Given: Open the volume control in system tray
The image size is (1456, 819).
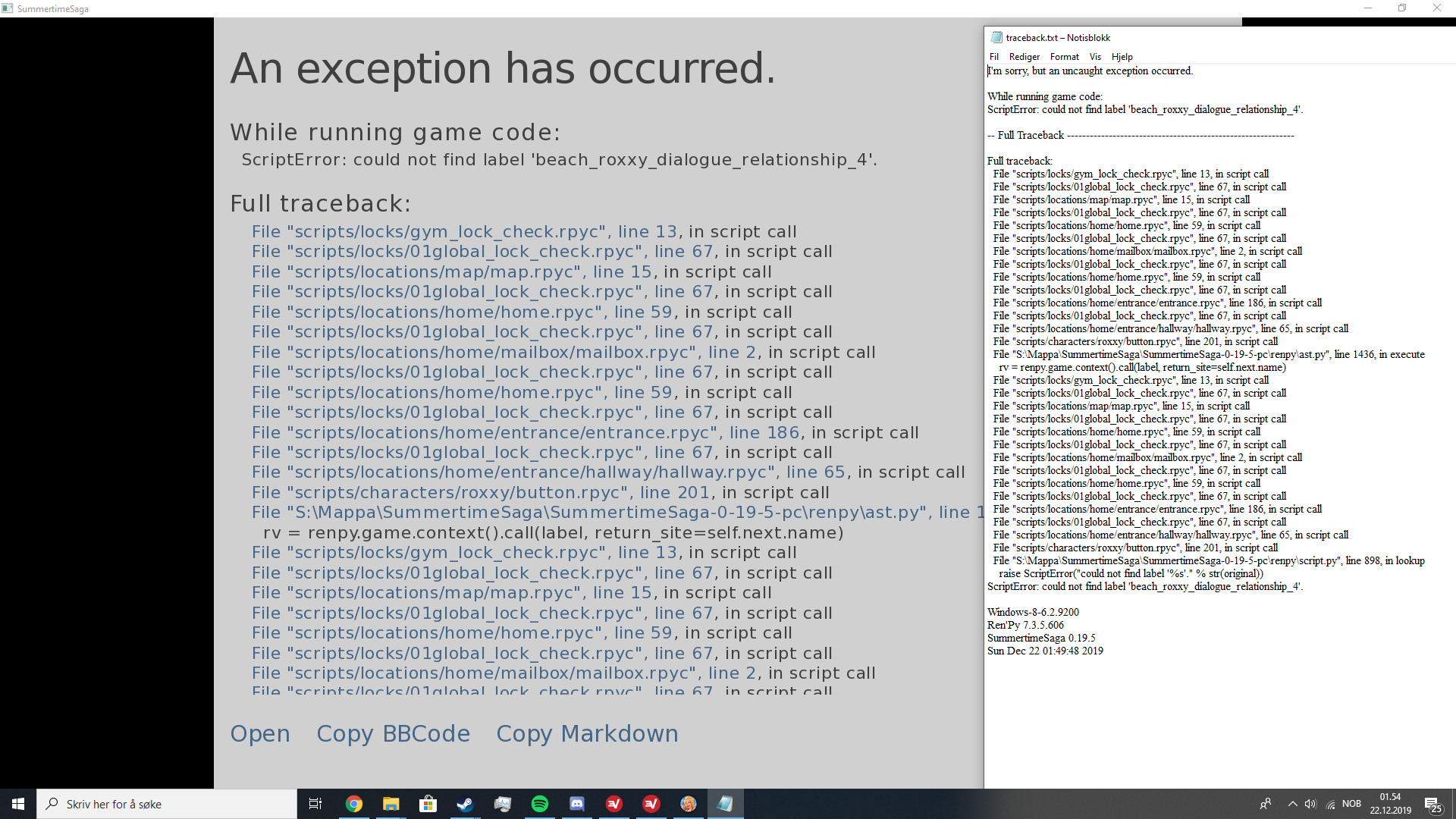Looking at the screenshot, I should click(1310, 804).
